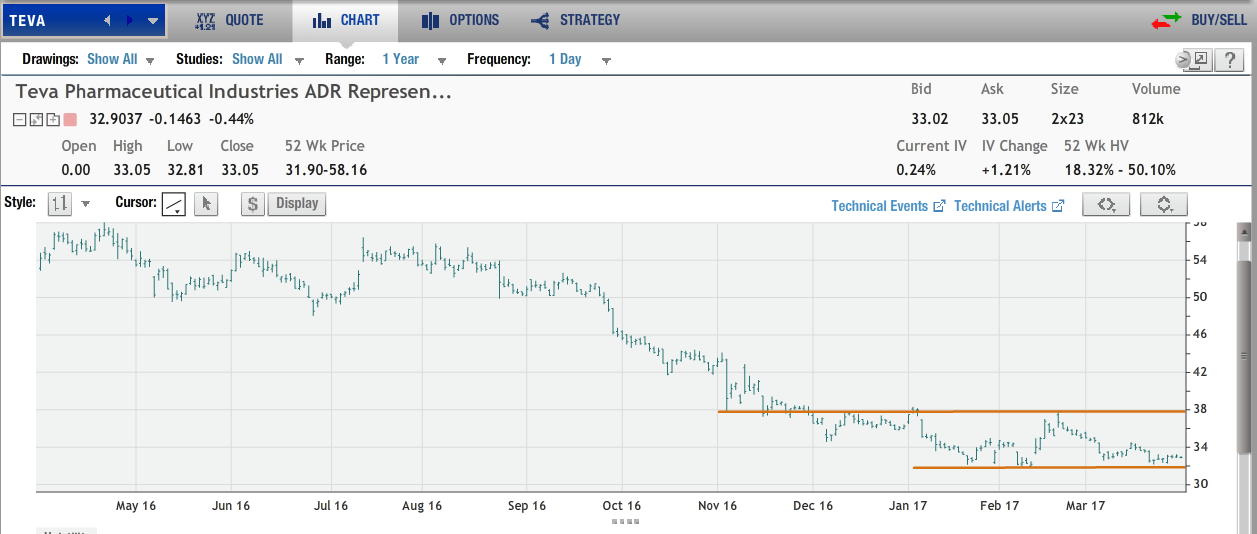Pop out the chart in new window
Image resolution: width=1257 pixels, height=534 pixels.
point(1199,60)
